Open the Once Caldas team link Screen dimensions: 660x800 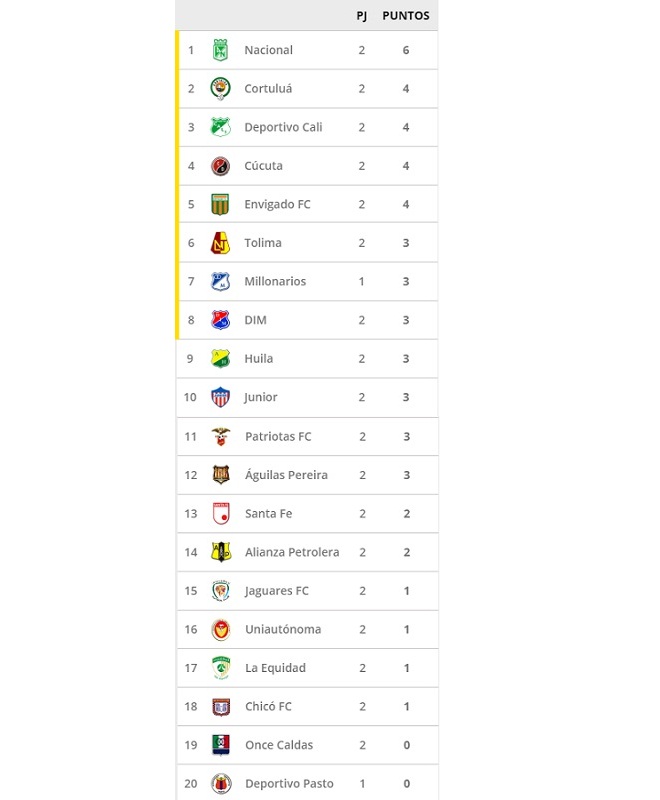pos(279,745)
